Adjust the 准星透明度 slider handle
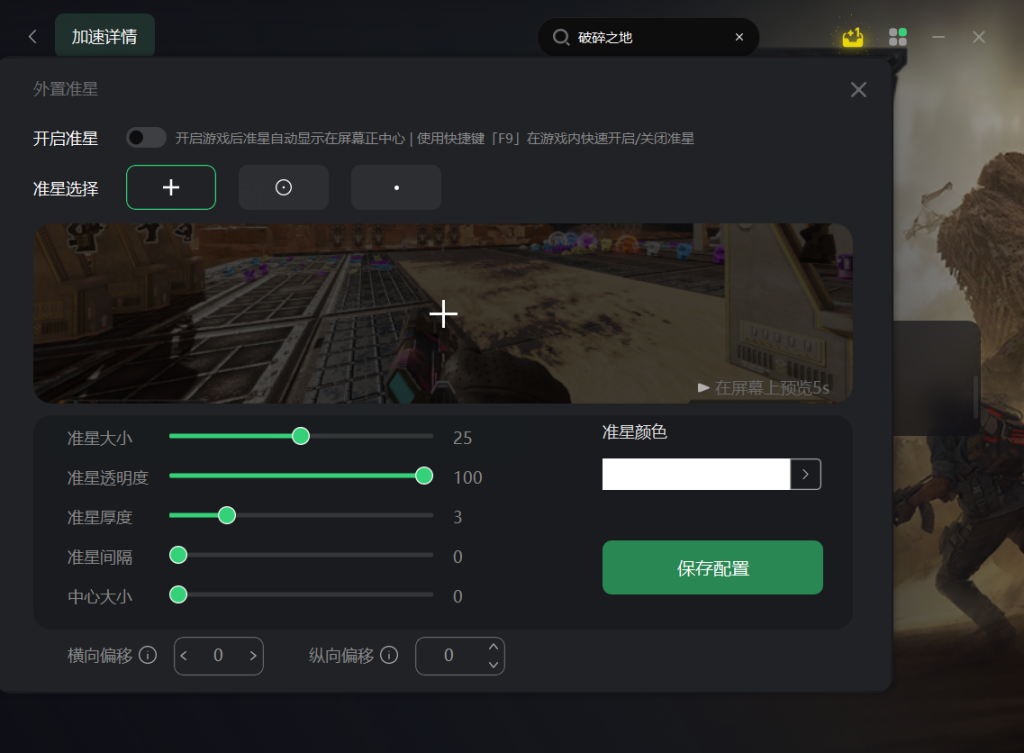 coord(424,476)
